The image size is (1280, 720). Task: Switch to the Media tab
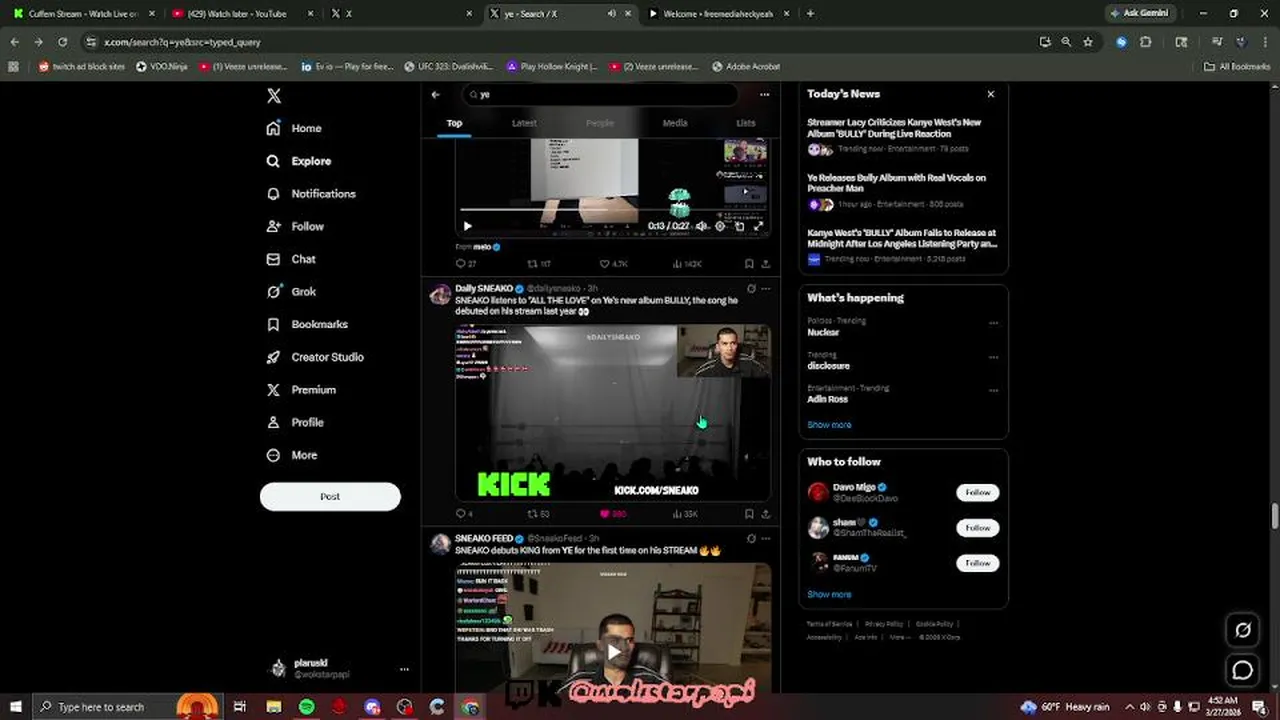coord(675,123)
